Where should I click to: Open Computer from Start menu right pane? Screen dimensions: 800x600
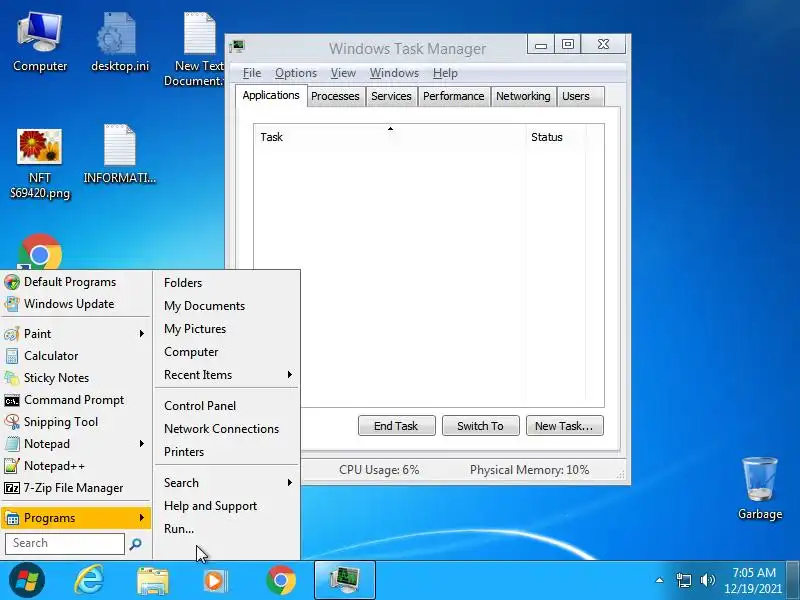227,352
